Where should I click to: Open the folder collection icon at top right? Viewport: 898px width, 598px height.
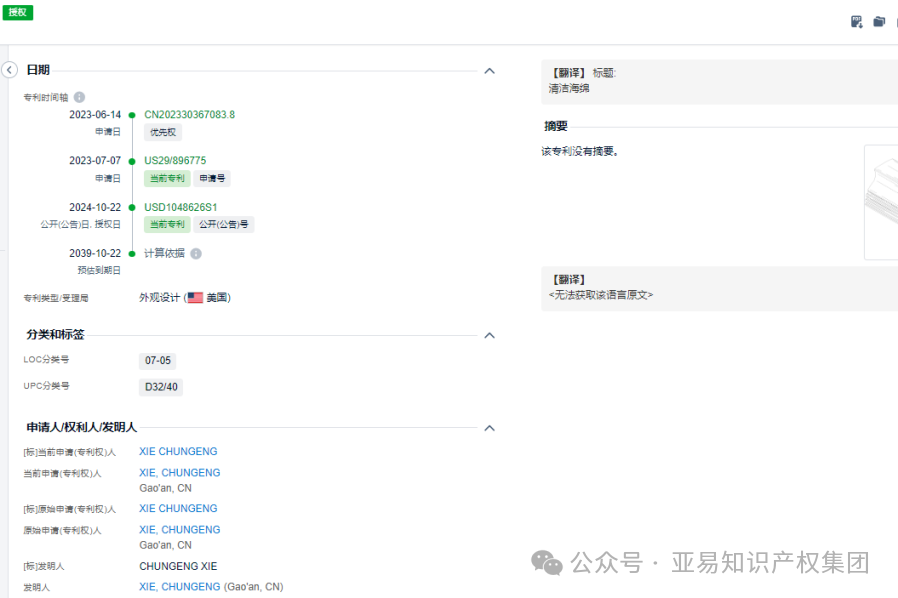click(878, 21)
